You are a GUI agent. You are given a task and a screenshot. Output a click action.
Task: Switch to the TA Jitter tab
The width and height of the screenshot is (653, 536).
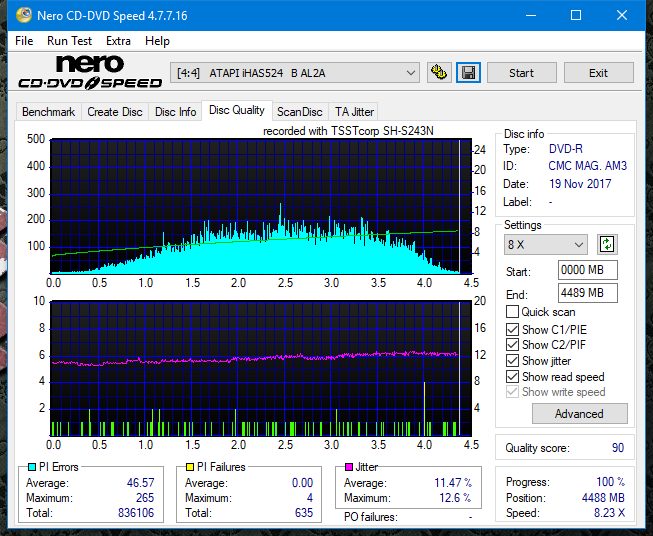[x=354, y=112]
